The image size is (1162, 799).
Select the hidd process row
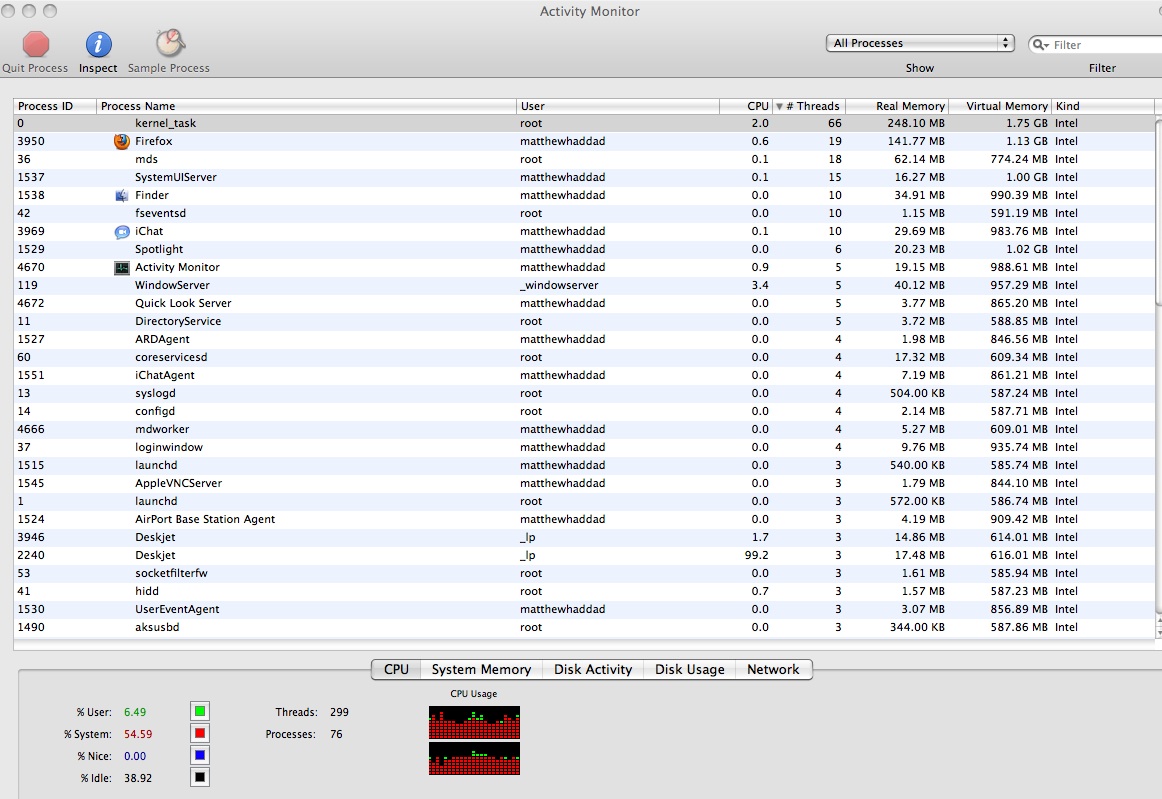(584, 591)
